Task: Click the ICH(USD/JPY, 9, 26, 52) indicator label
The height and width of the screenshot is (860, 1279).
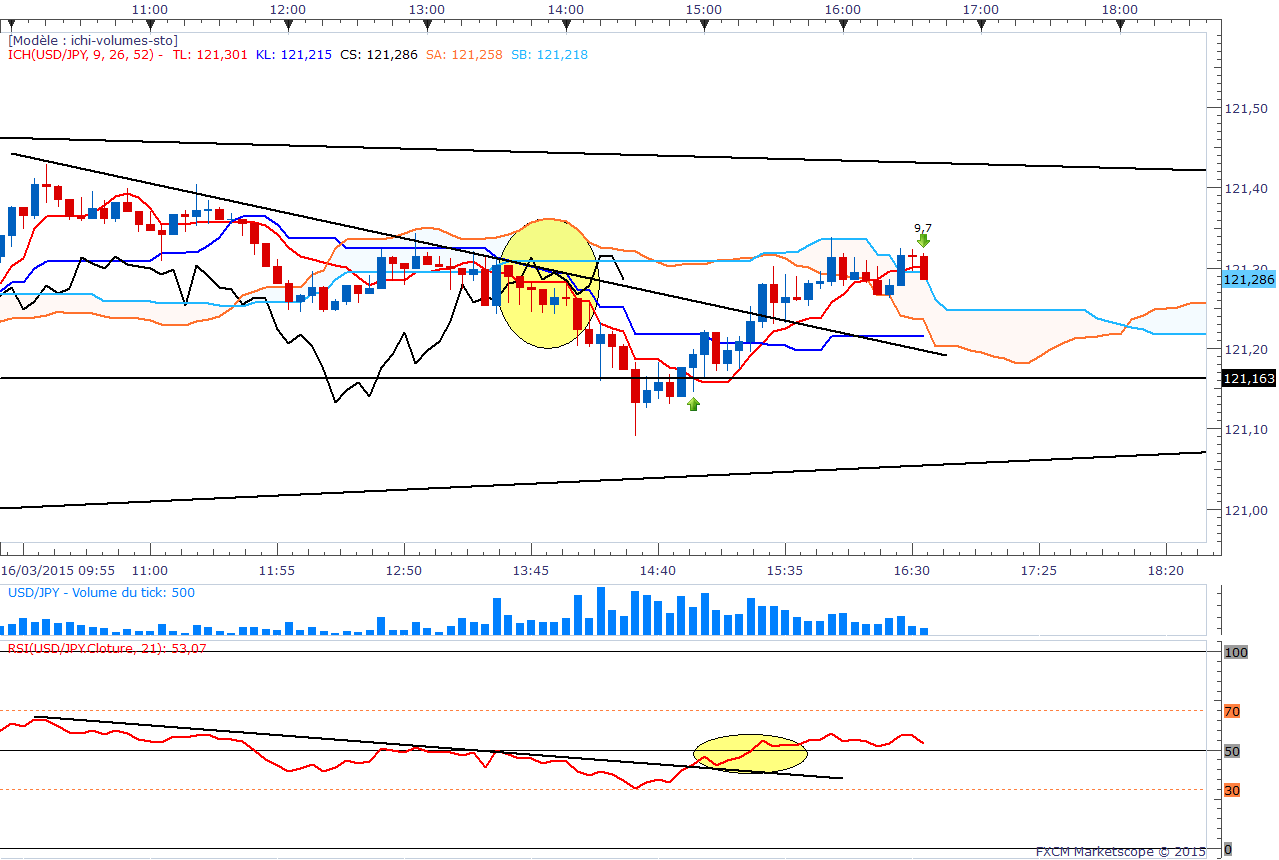Action: pyautogui.click(x=85, y=55)
